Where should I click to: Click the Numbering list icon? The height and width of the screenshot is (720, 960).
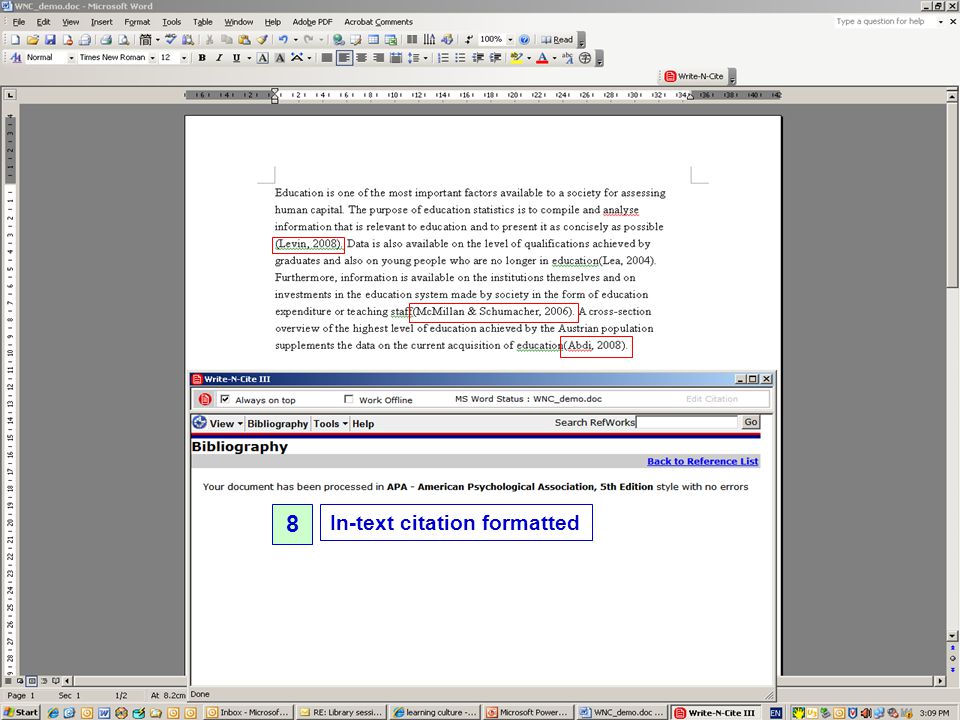click(443, 58)
